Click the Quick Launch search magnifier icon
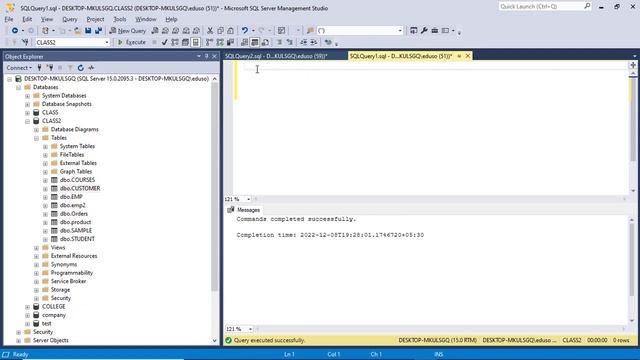This screenshot has height=360, width=640. pos(587,6)
